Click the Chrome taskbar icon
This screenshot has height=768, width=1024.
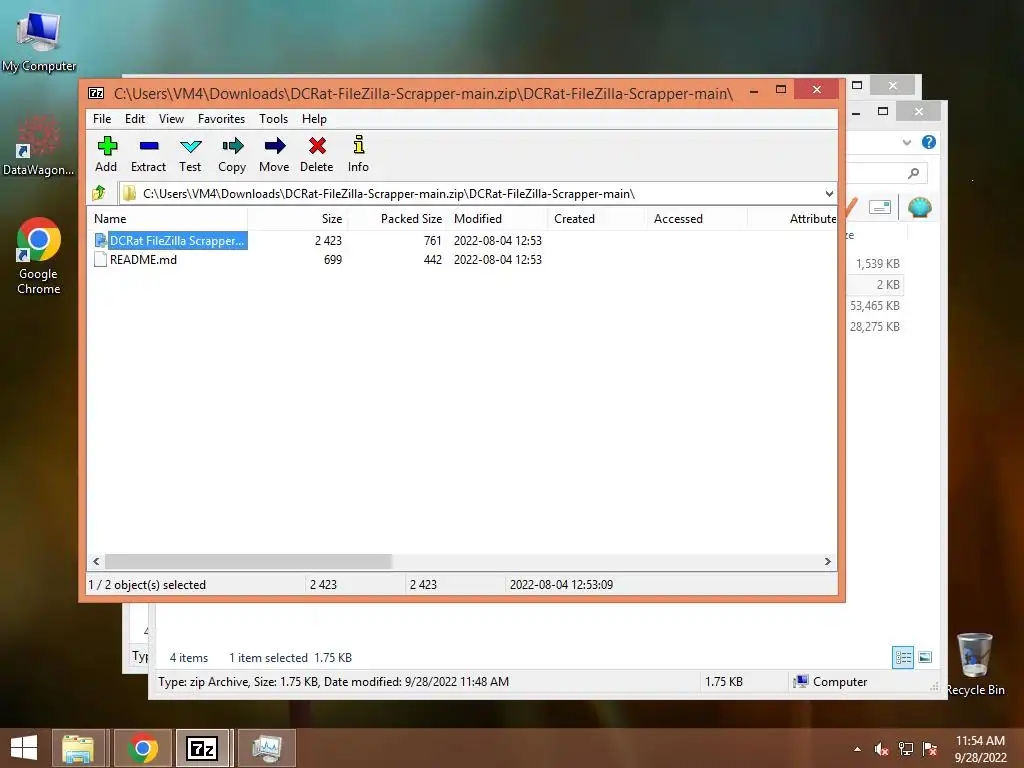click(143, 748)
